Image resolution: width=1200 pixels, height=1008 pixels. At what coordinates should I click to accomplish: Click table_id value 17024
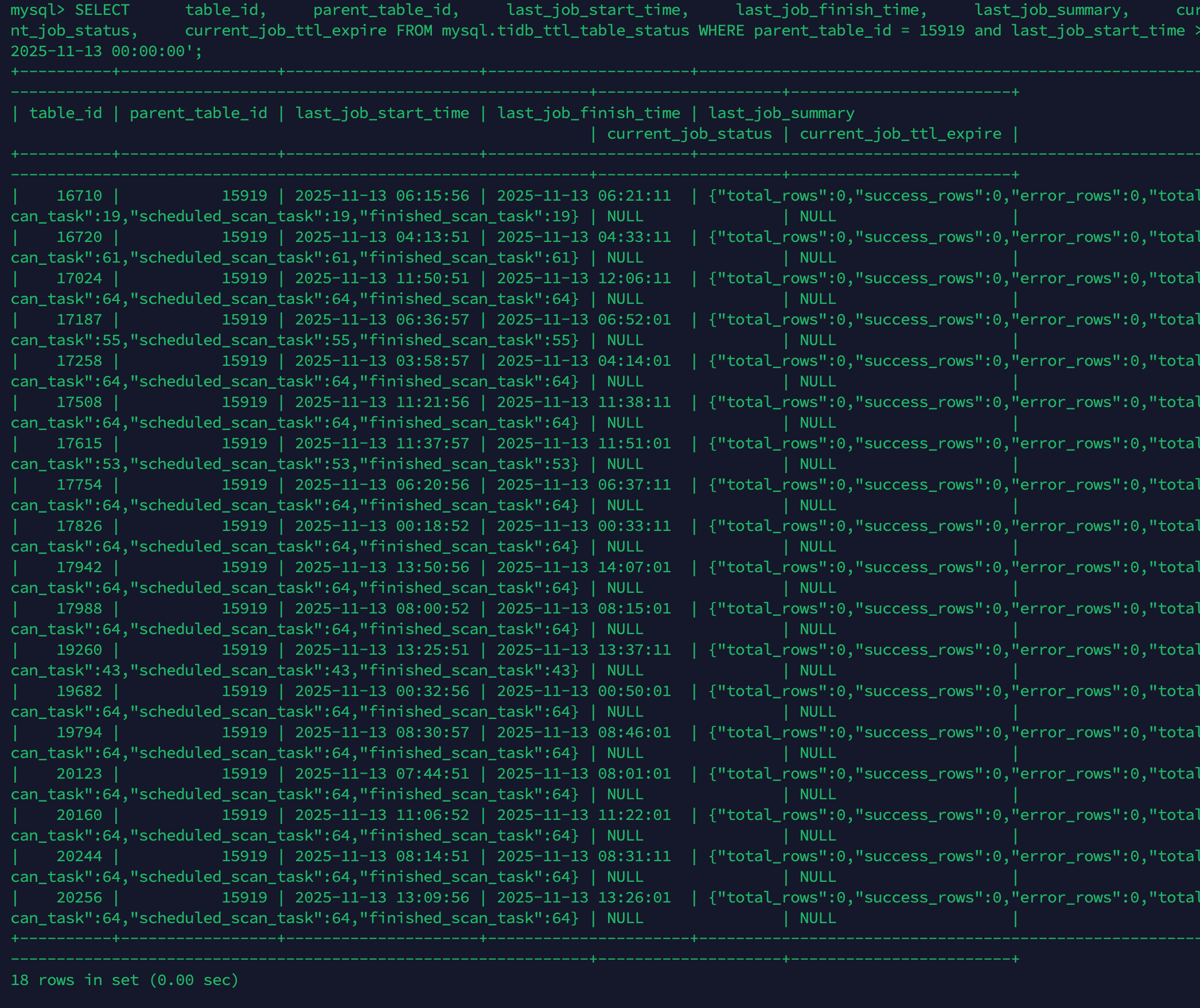tap(79, 278)
